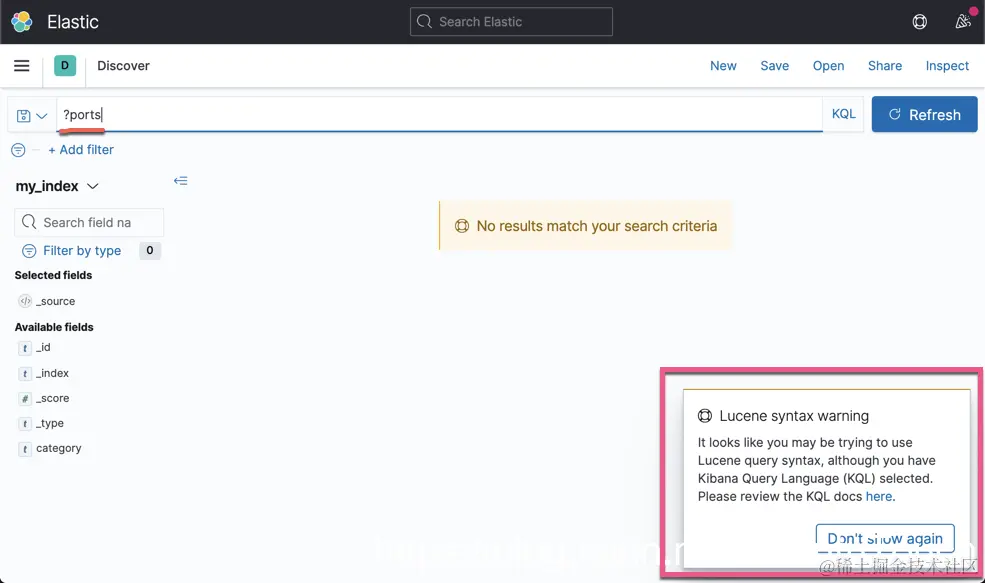Click the Elastic logo icon
The image size is (985, 583).
pos(22,22)
